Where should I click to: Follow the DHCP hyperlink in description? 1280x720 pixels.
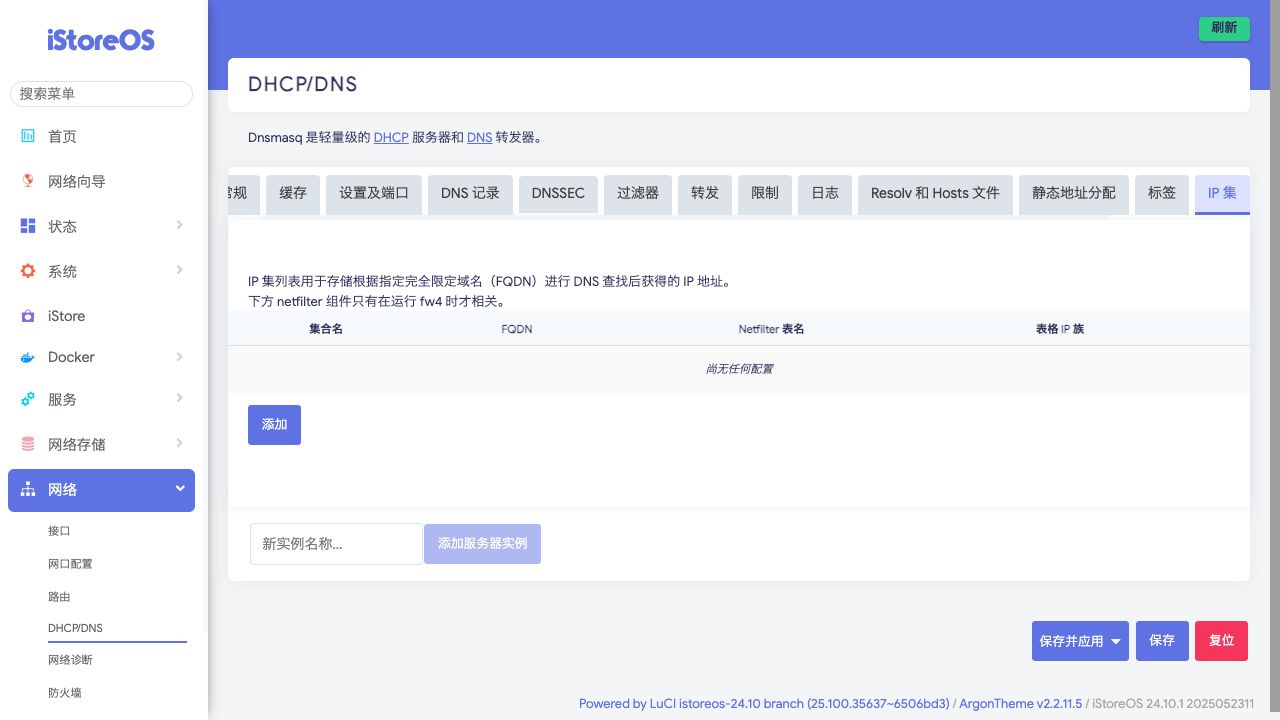tap(391, 137)
